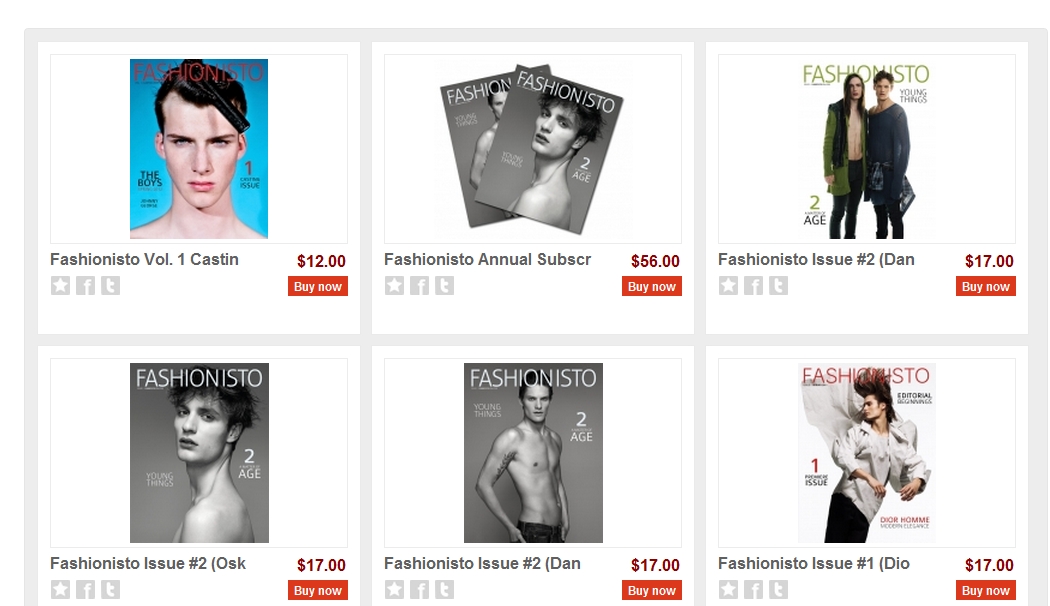Viewport: 1050px width, 606px height.
Task: Share the green-logo Issue #2 on Facebook
Action: pos(753,286)
